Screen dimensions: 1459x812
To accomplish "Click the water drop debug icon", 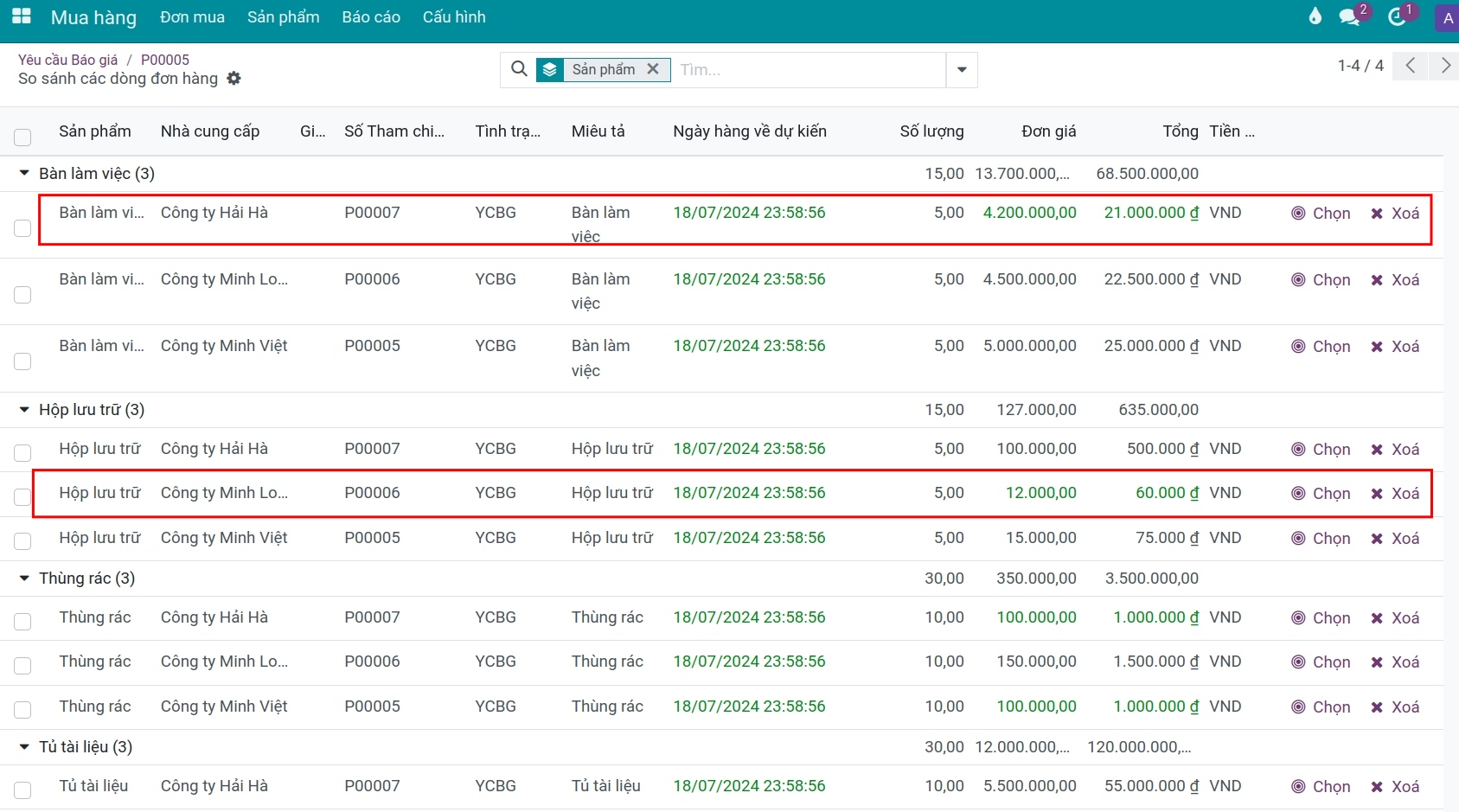I will point(1315,16).
